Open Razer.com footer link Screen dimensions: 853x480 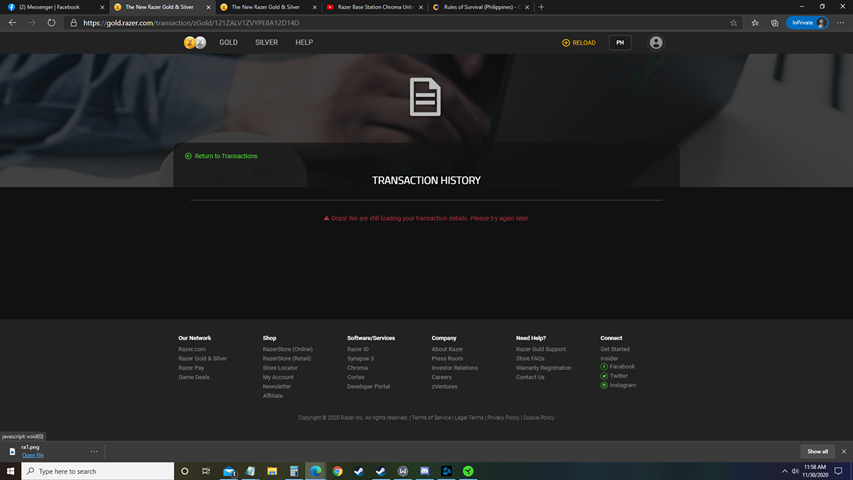(x=192, y=349)
